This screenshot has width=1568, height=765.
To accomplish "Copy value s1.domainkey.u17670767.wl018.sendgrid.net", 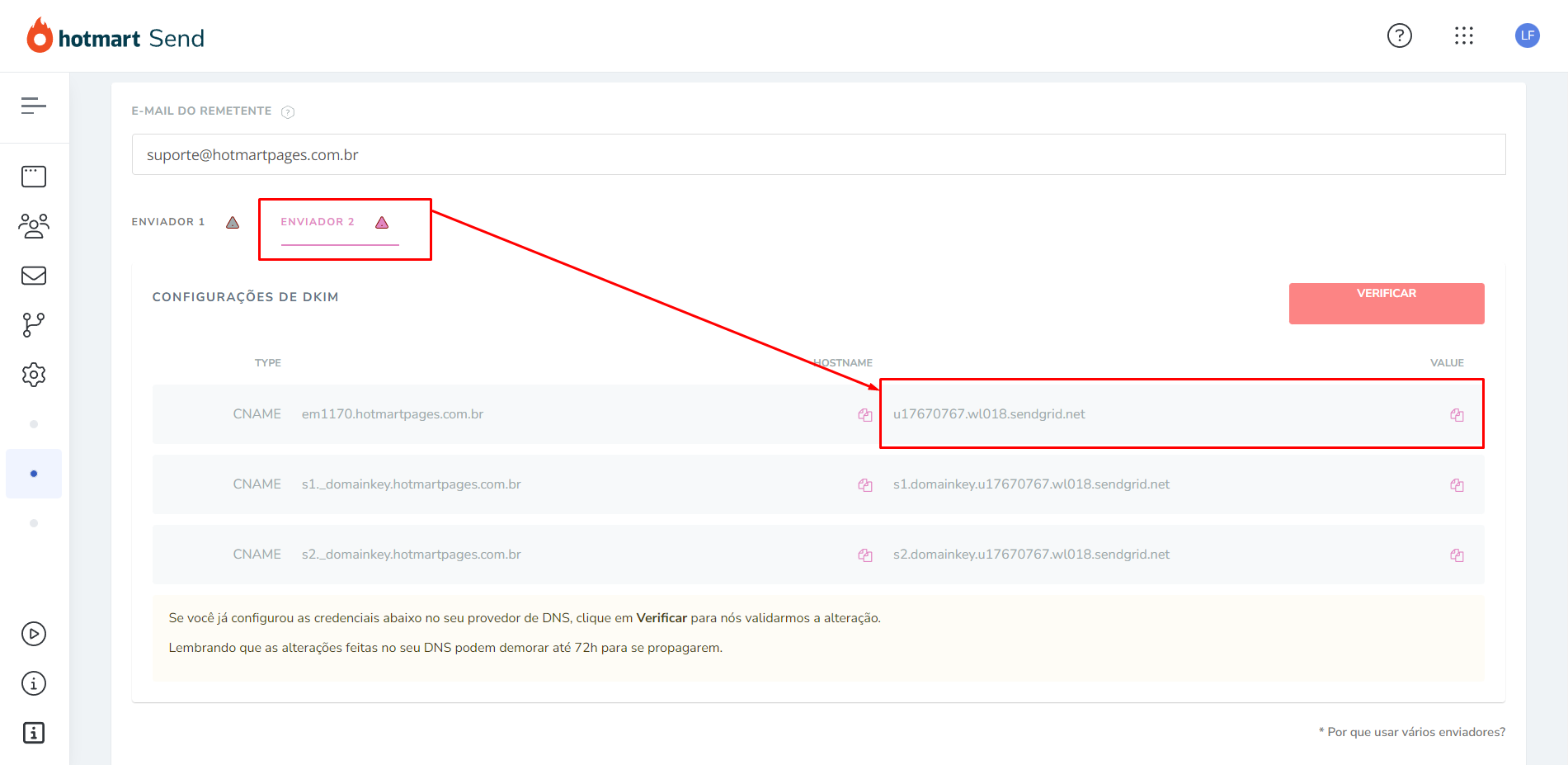I will pos(1457,485).
